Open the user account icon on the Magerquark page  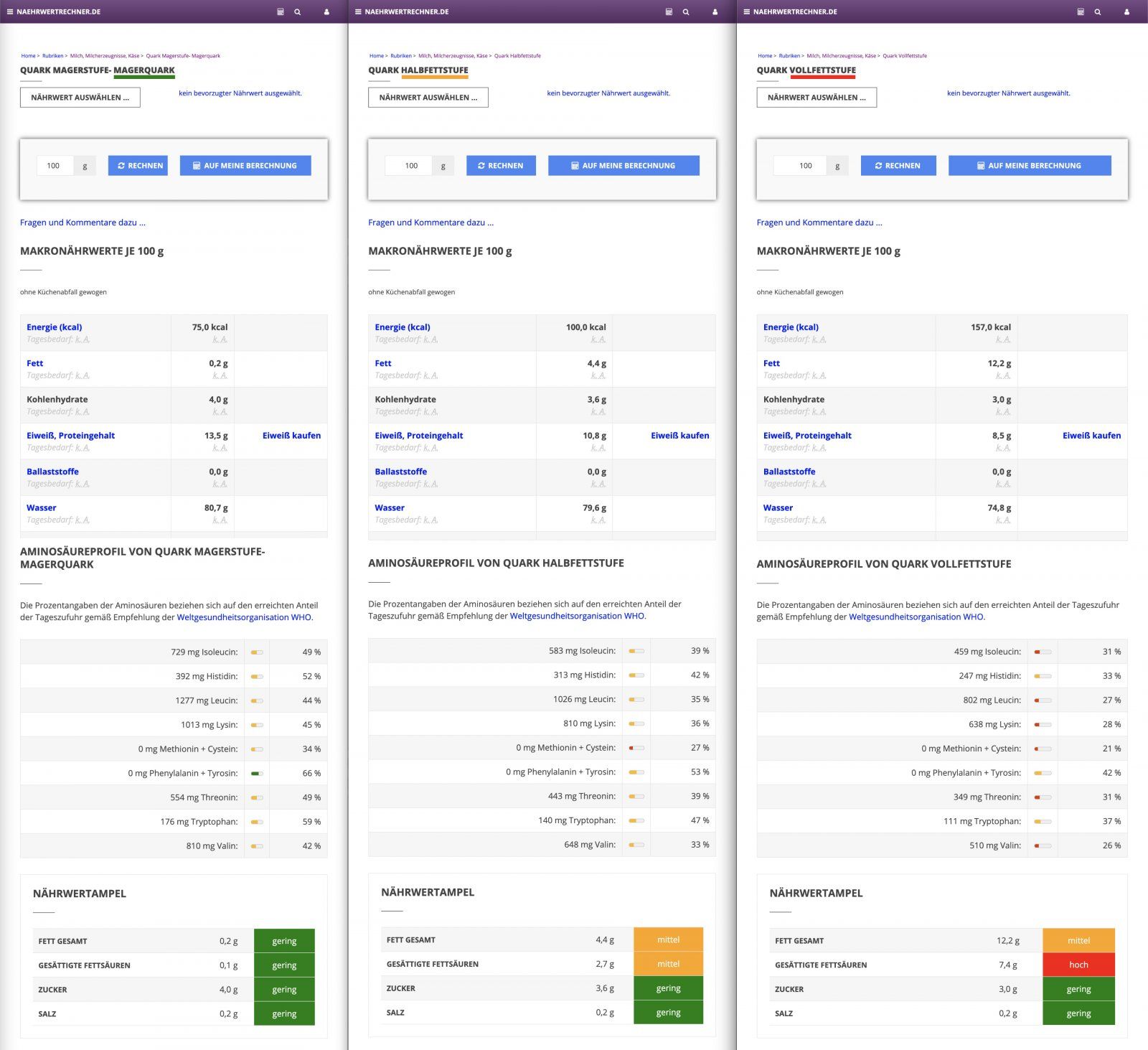[x=326, y=12]
